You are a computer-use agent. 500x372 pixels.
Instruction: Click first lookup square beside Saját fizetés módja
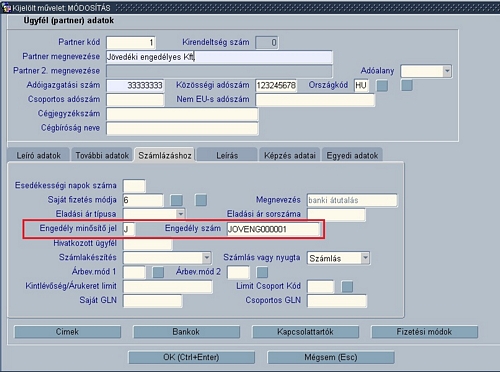pos(176,200)
